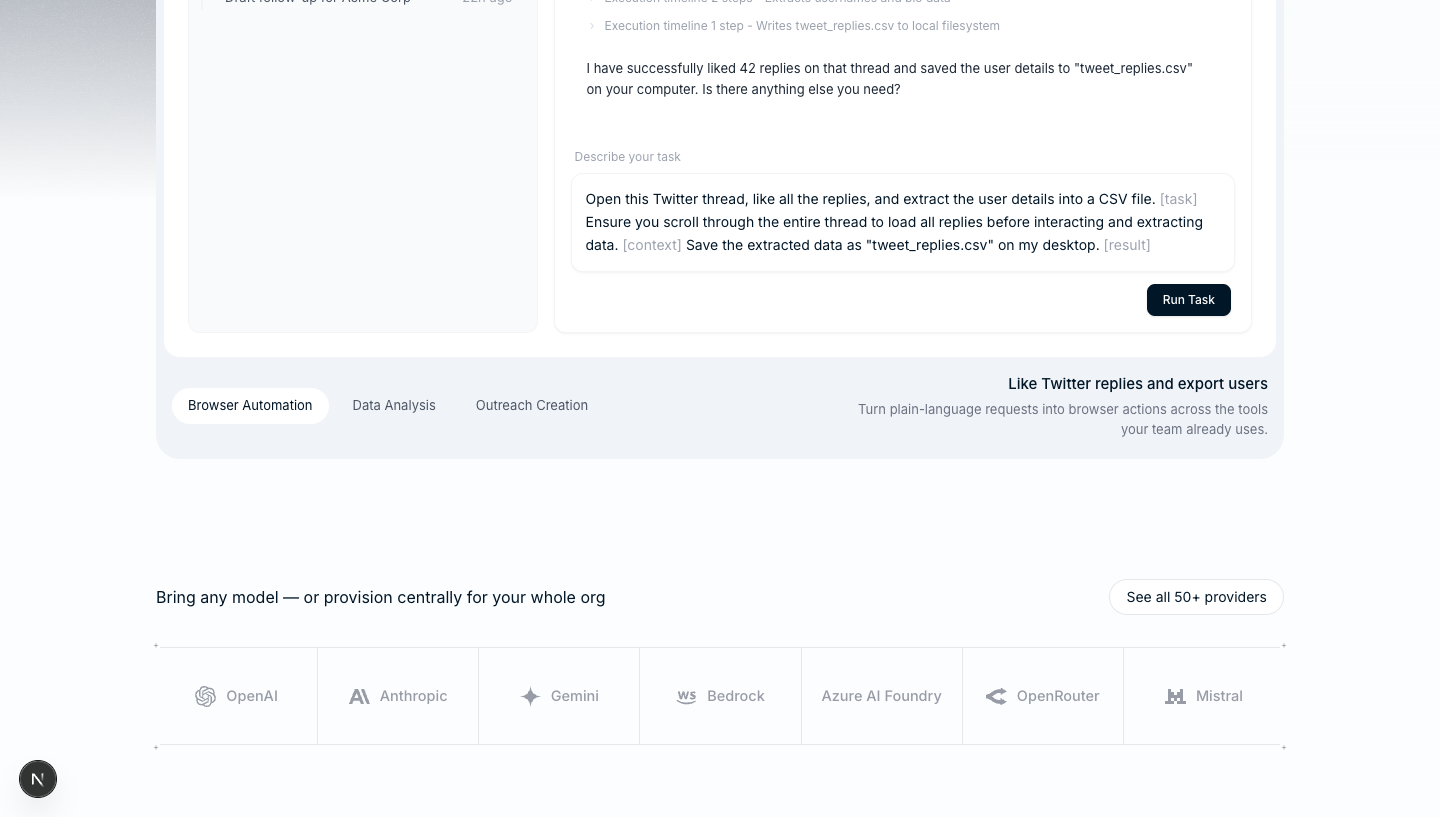The height and width of the screenshot is (817, 1440).
Task: Click the [result] tag in prompt
Action: [1127, 245]
